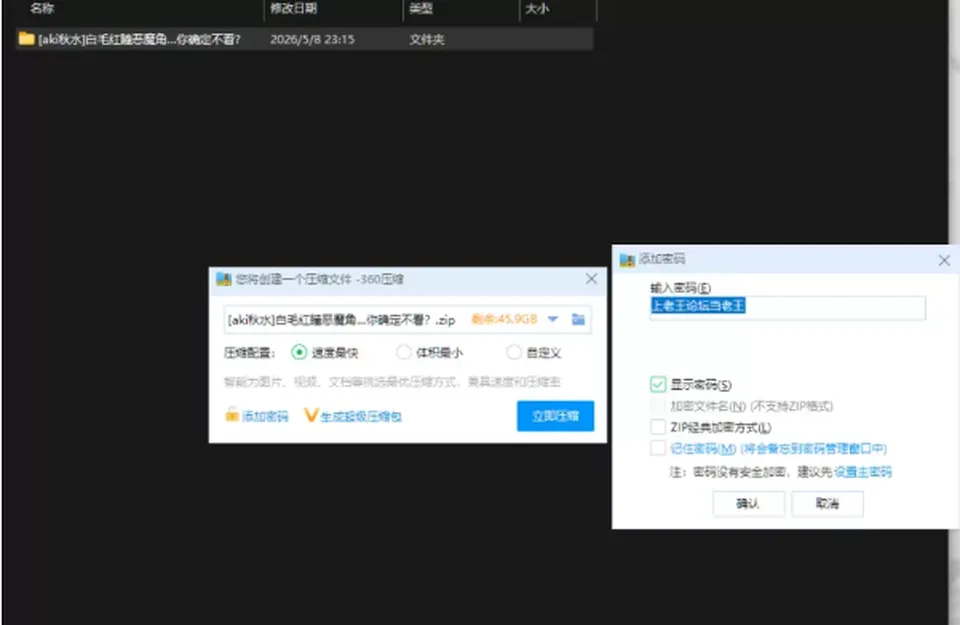Click the 文件夹 type cell
The image size is (960, 625).
(427, 39)
